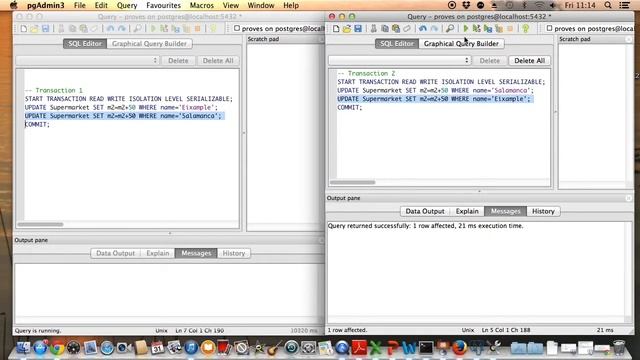Screen dimensions: 640x360
Task: Click Delete All button in right Query window
Action: [x=529, y=60]
